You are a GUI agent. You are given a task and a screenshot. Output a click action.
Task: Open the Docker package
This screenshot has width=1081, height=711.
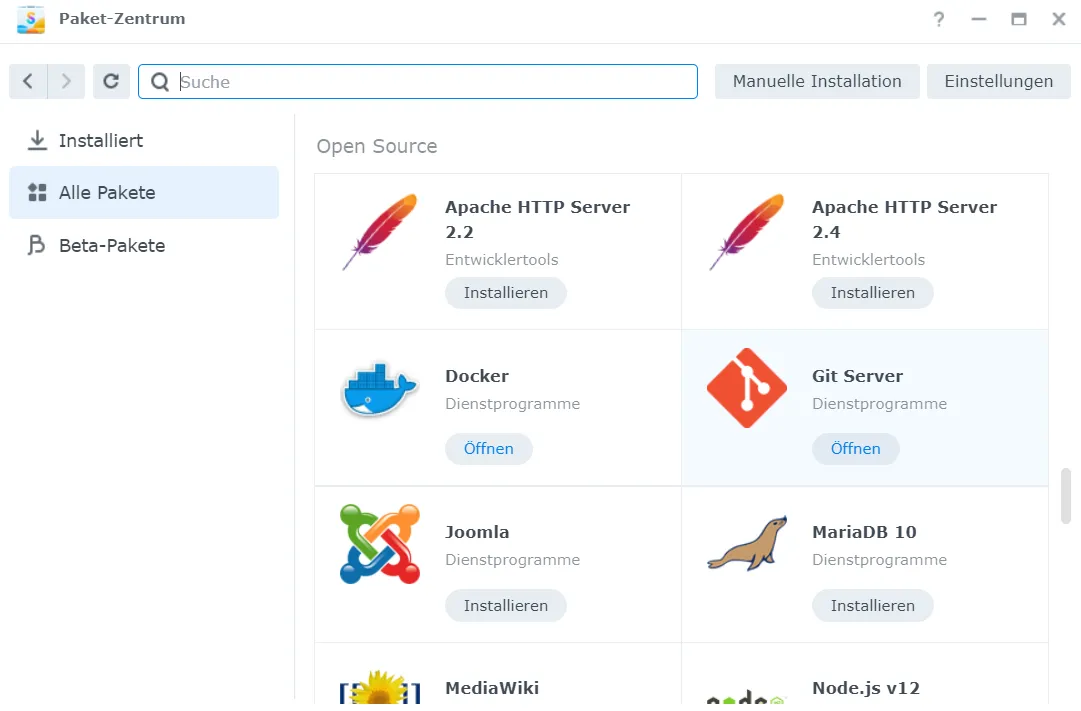[x=489, y=449]
